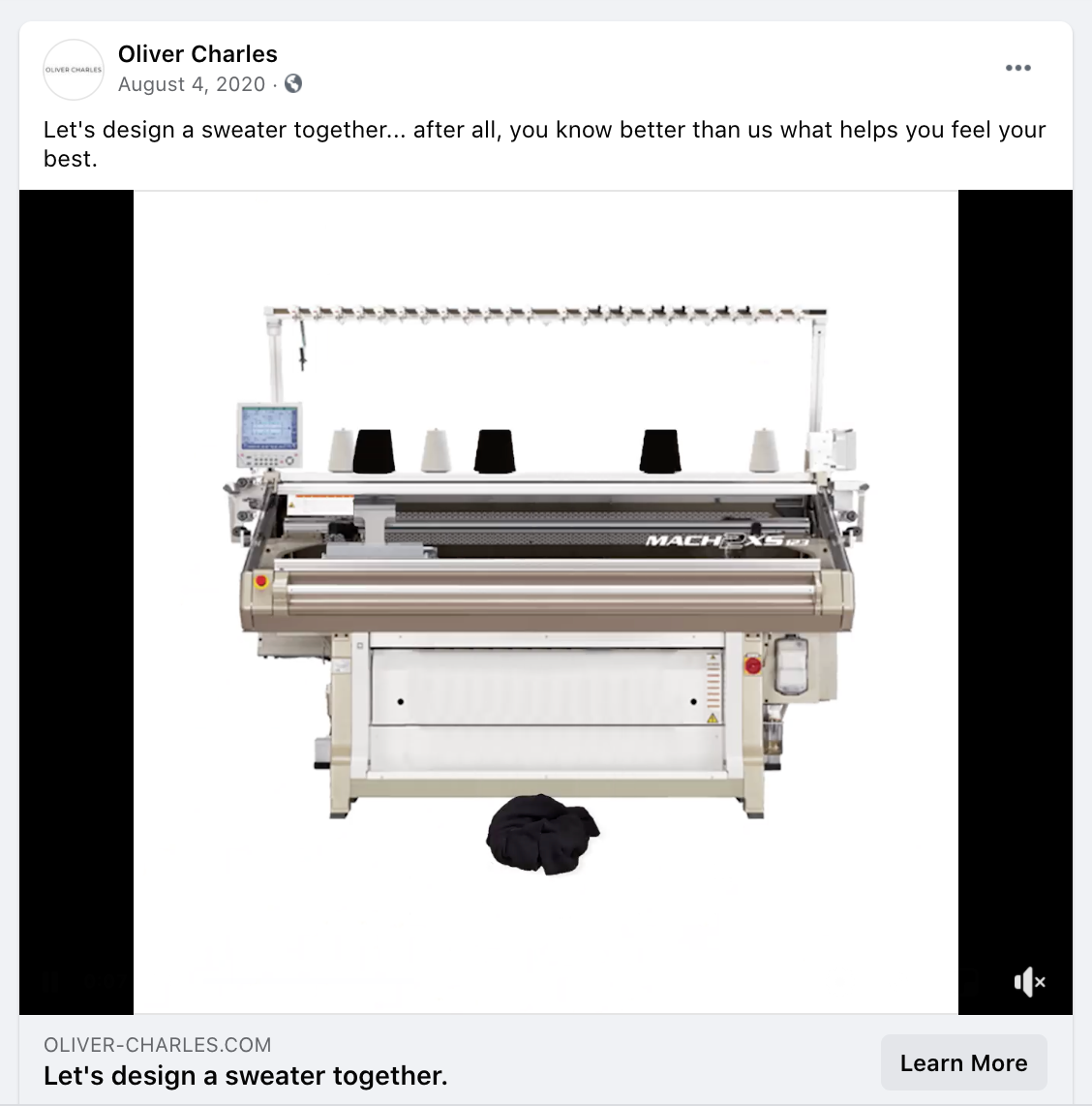
Task: Click the public globe privacy icon
Action: [x=293, y=83]
